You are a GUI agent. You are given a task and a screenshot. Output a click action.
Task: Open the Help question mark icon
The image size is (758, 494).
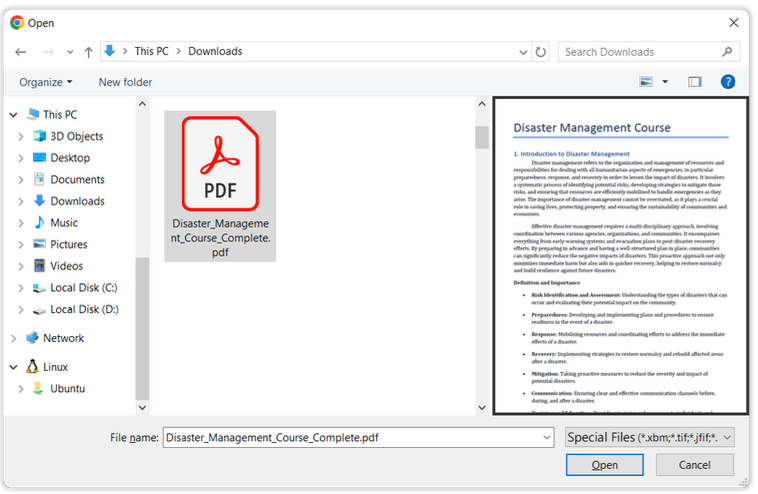[728, 82]
